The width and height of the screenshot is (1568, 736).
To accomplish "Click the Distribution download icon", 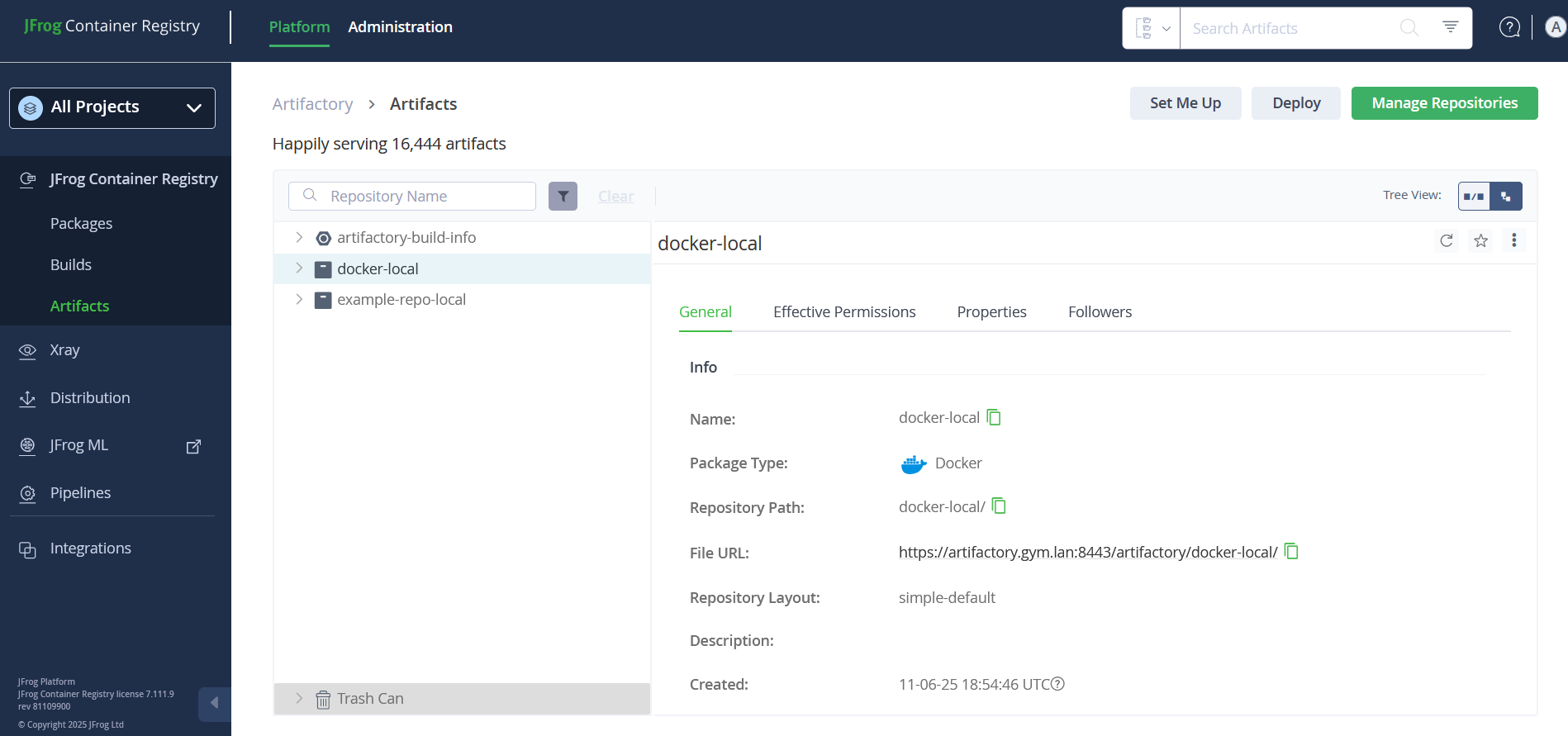I will (27, 399).
